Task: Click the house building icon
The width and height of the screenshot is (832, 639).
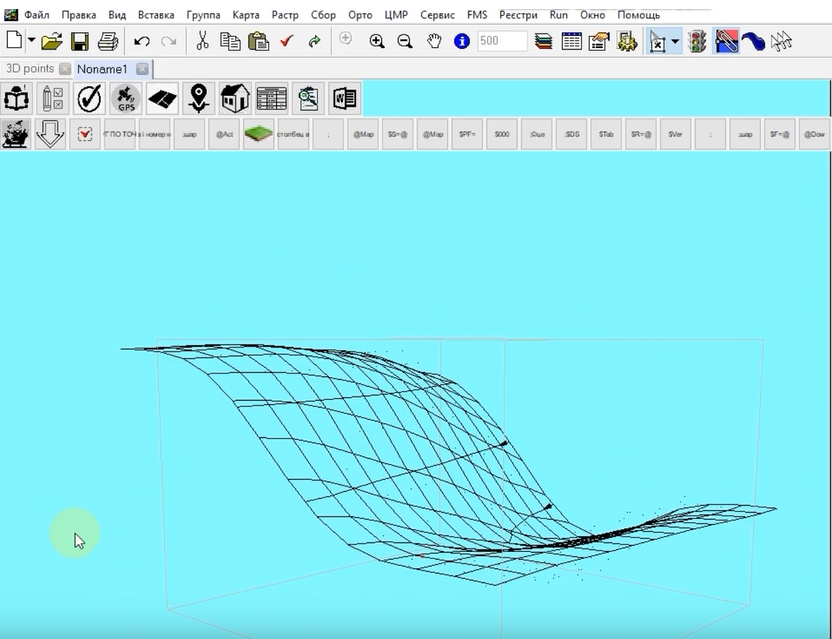Action: tap(235, 98)
